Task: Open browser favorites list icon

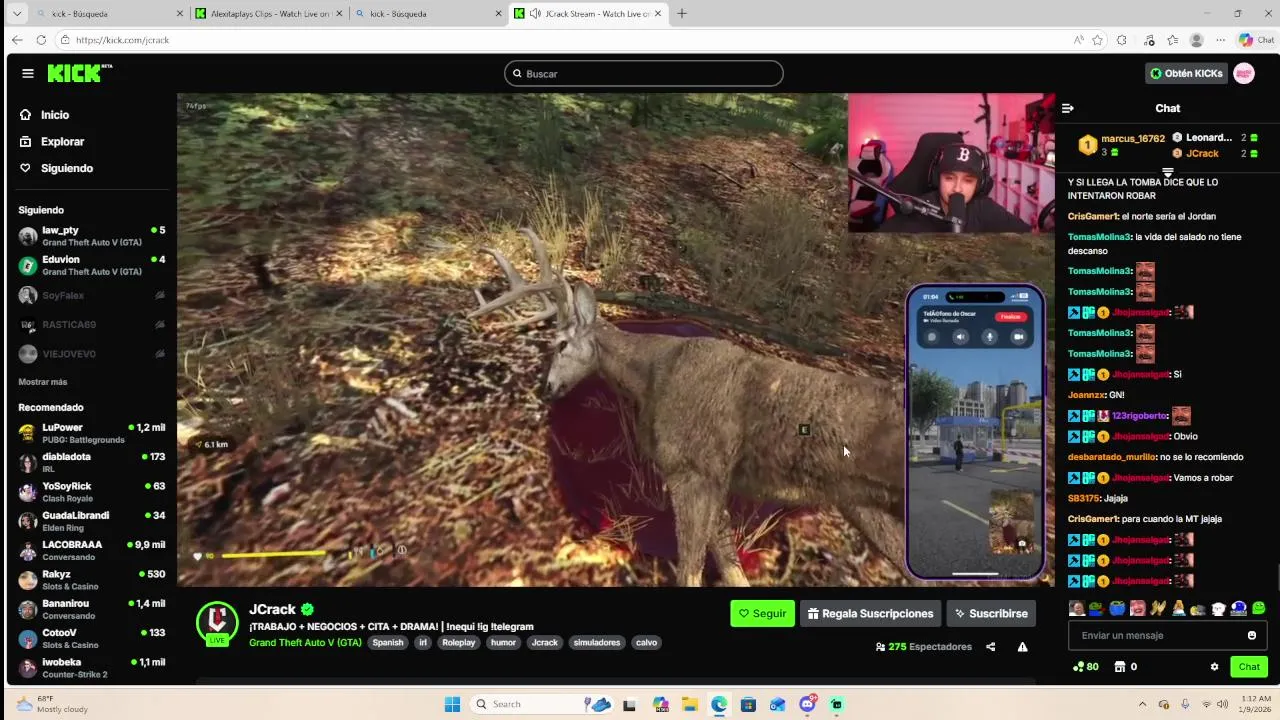Action: click(1172, 40)
